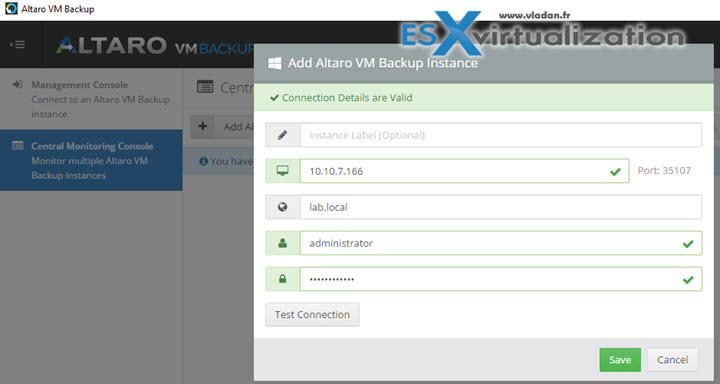Screen dimensions: 720x384
Task: Open Management Console in the sidebar
Action: click(x=91, y=99)
